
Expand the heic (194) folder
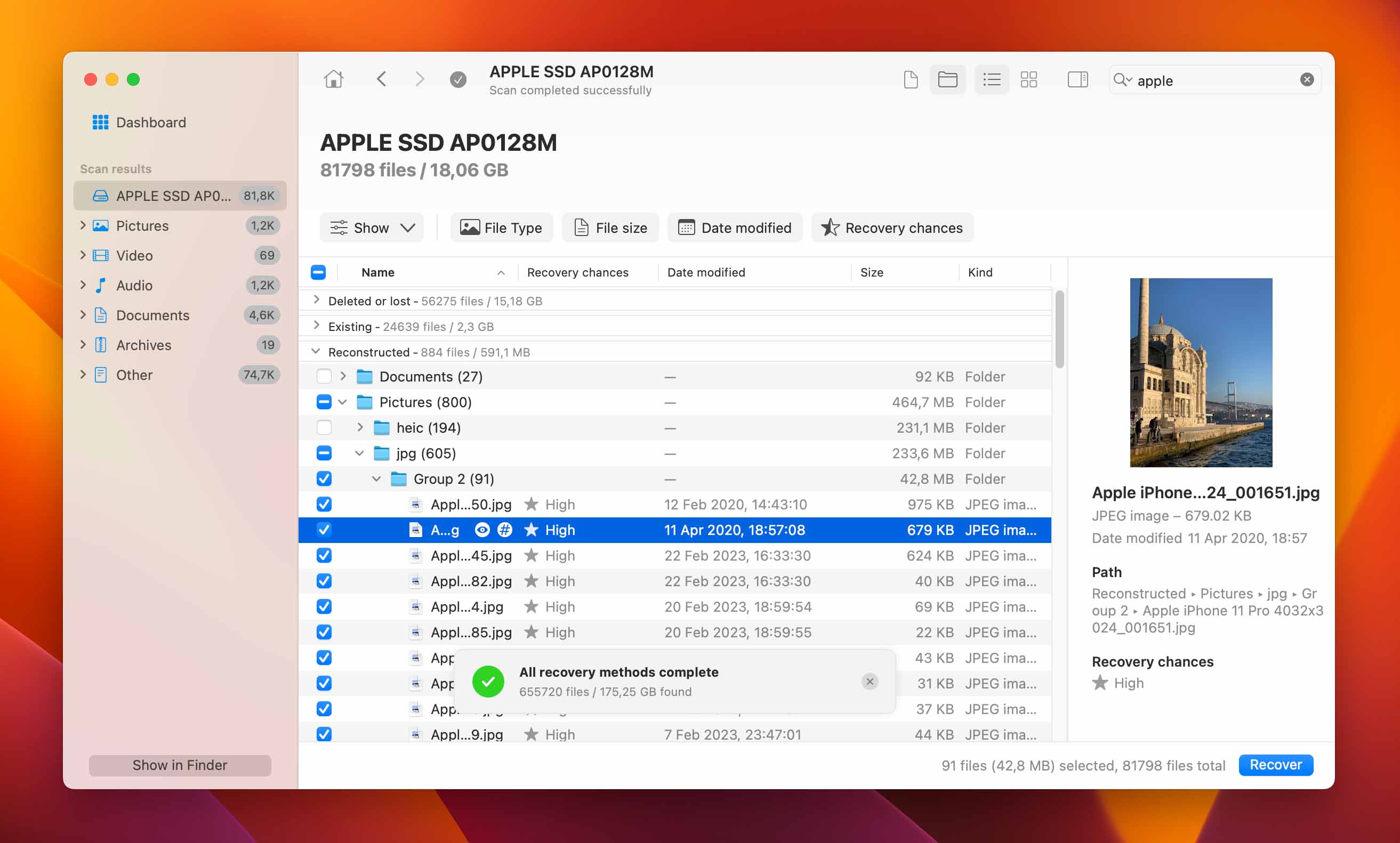tap(360, 427)
